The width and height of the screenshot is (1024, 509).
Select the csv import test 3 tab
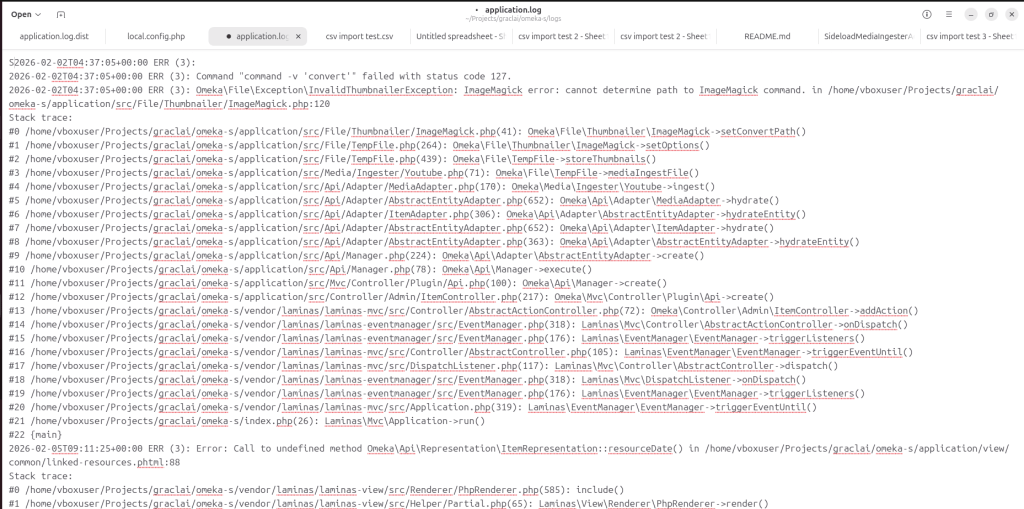click(x=969, y=36)
